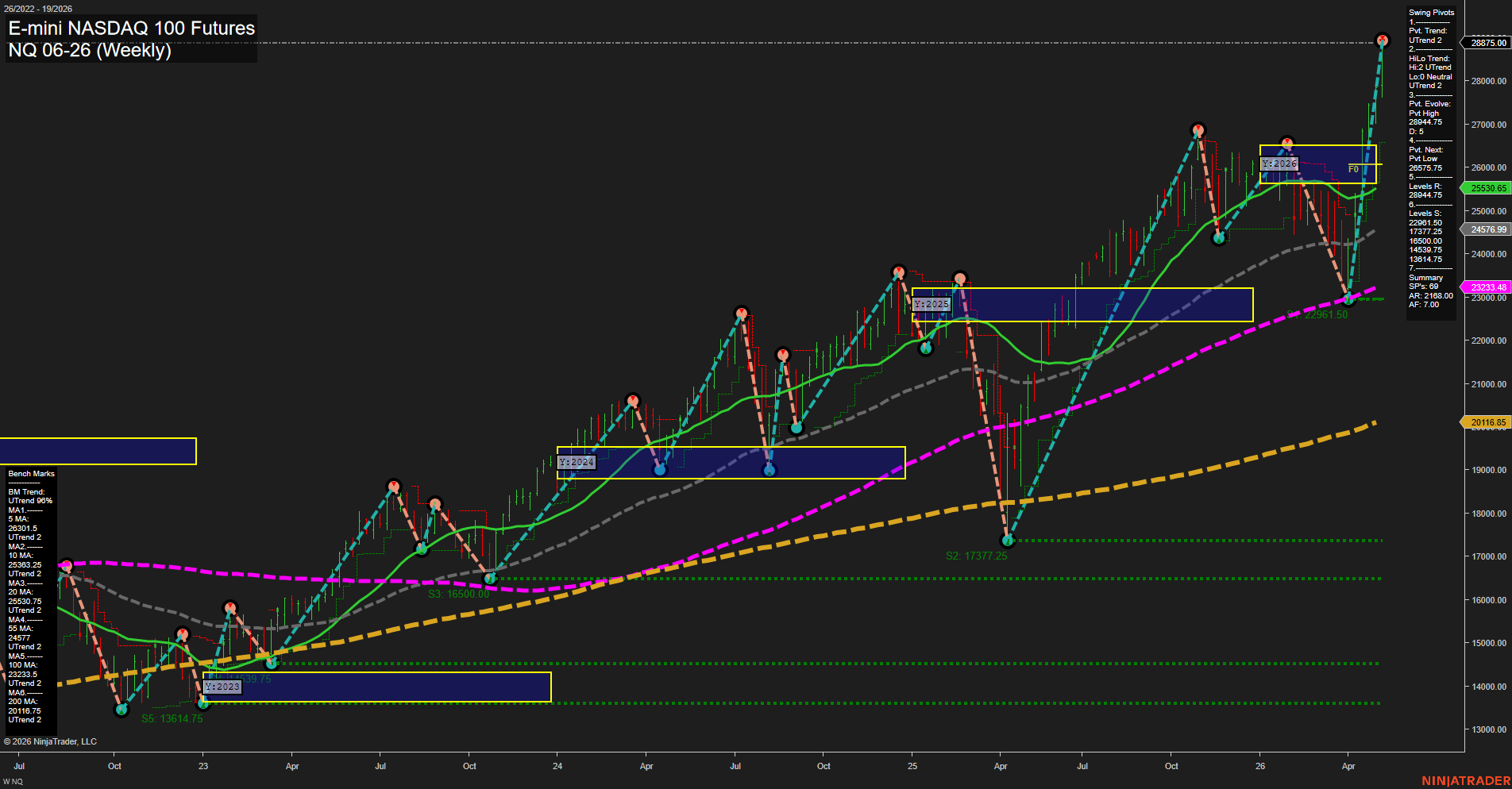Image resolution: width=1512 pixels, height=789 pixels.
Task: Click swing low pivot beside Y:2023 label
Action: coord(203,702)
